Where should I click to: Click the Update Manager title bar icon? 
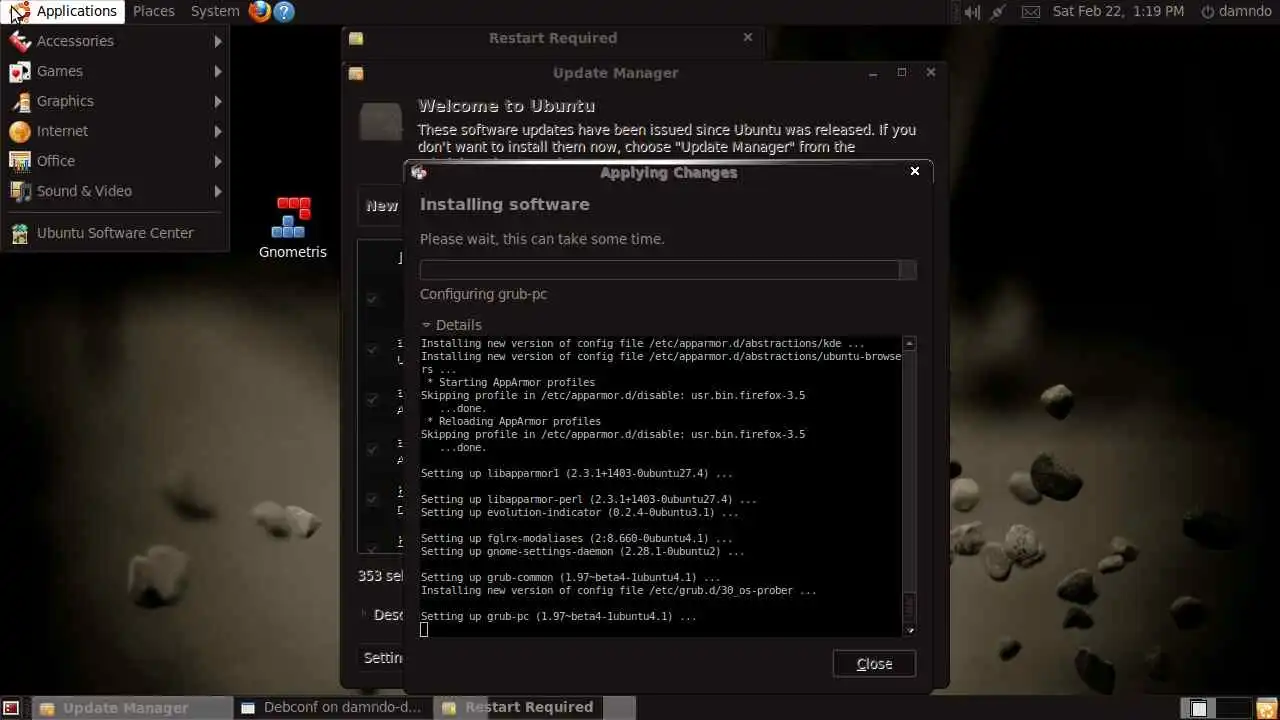coord(356,73)
